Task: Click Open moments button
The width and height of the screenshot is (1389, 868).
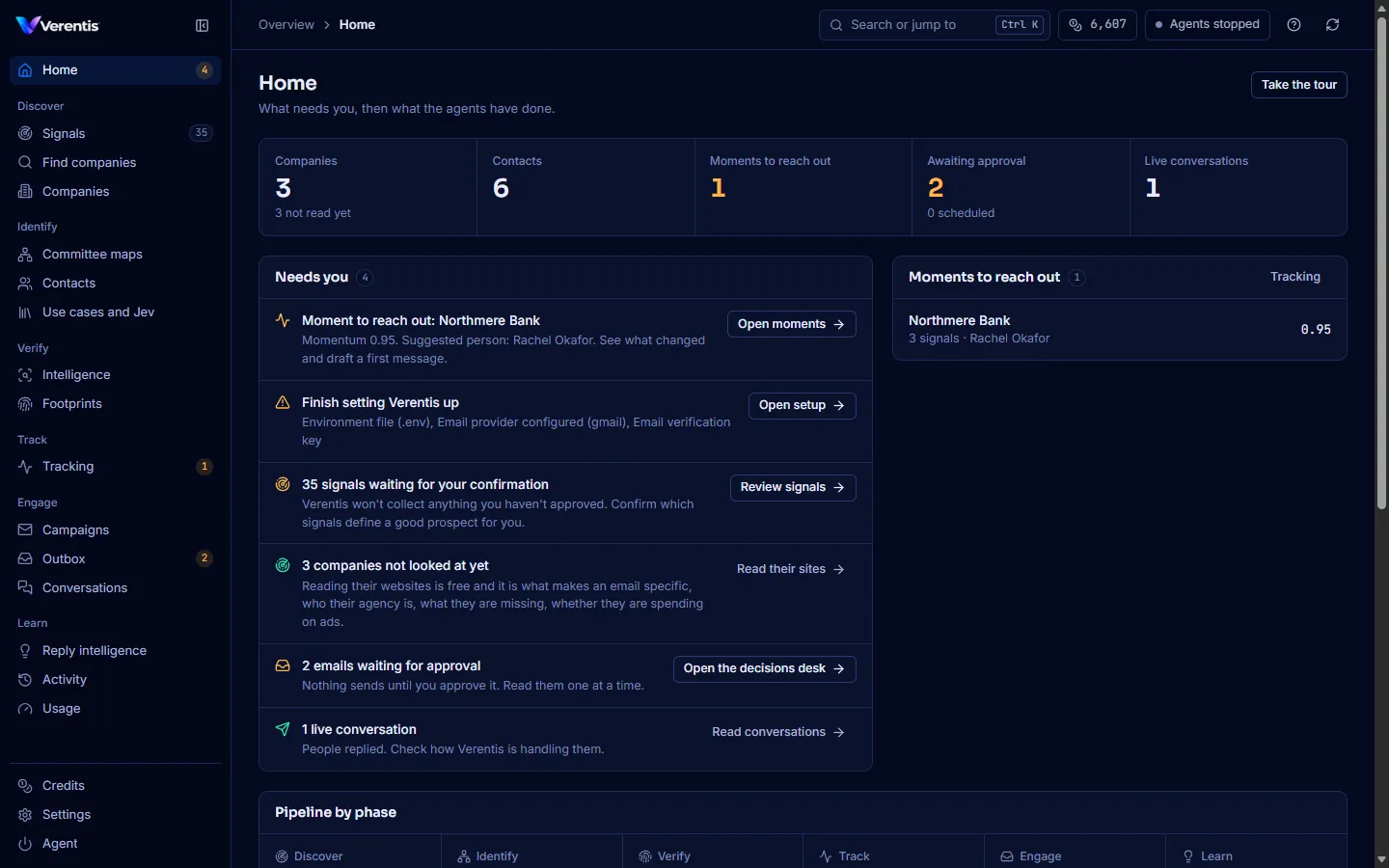Action: point(791,324)
